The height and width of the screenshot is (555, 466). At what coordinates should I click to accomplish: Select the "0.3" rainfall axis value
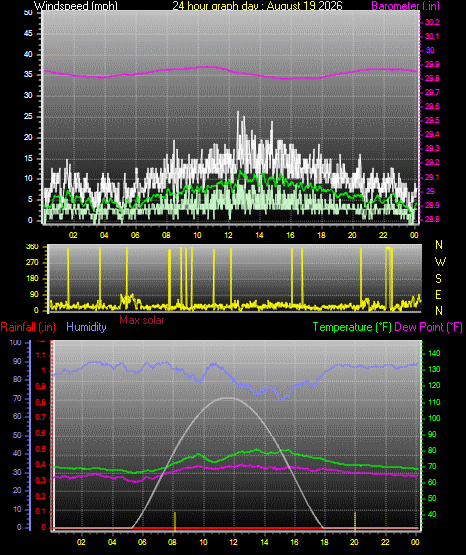point(41,480)
